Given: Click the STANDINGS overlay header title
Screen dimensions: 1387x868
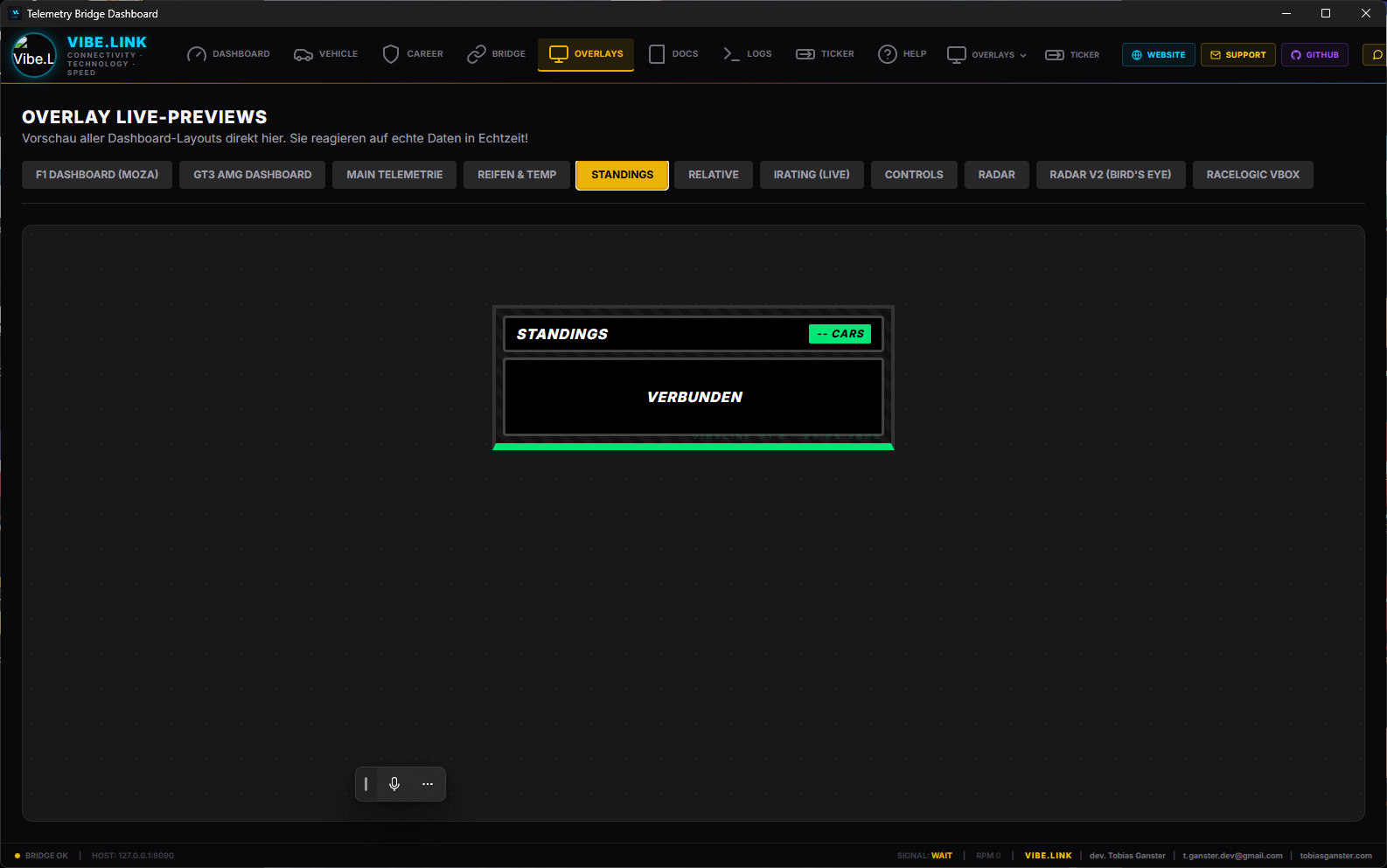Looking at the screenshot, I should 562,334.
